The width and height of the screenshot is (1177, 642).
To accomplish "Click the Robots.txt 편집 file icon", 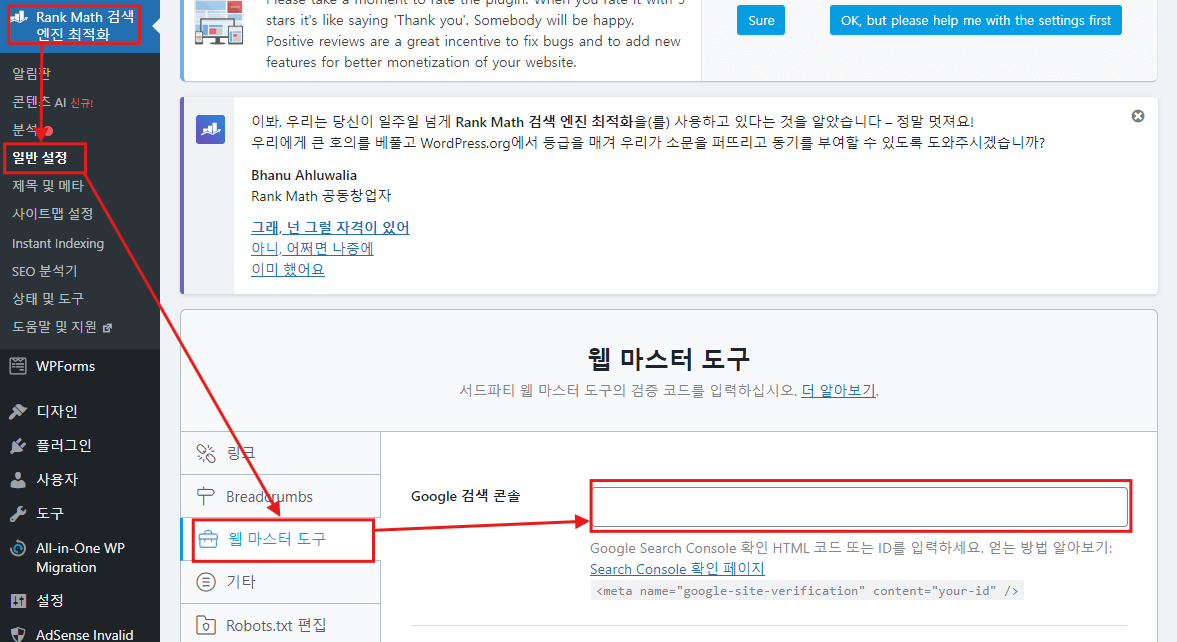I will 206,625.
